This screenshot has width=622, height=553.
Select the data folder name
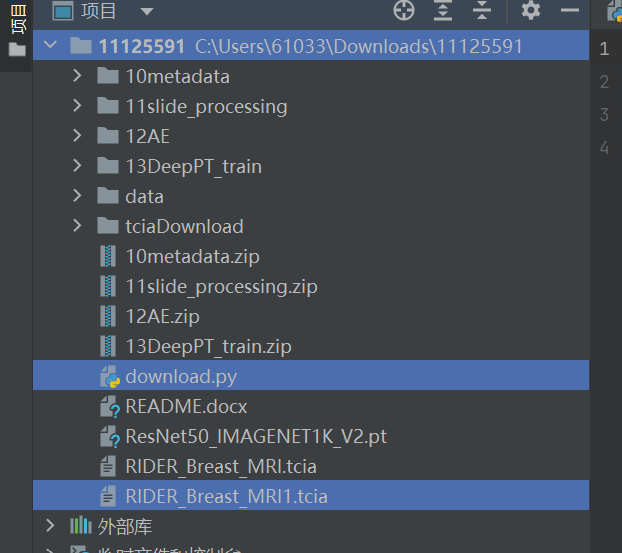click(144, 196)
